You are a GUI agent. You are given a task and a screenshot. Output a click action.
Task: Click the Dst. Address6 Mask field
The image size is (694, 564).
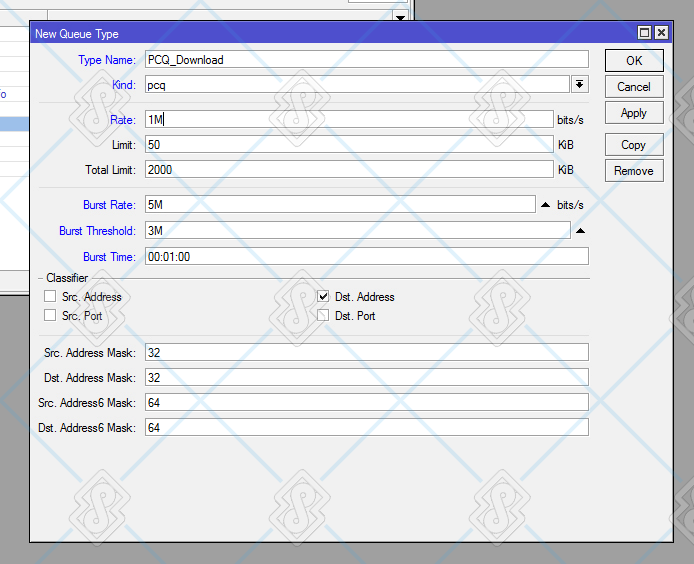pyautogui.click(x=366, y=427)
